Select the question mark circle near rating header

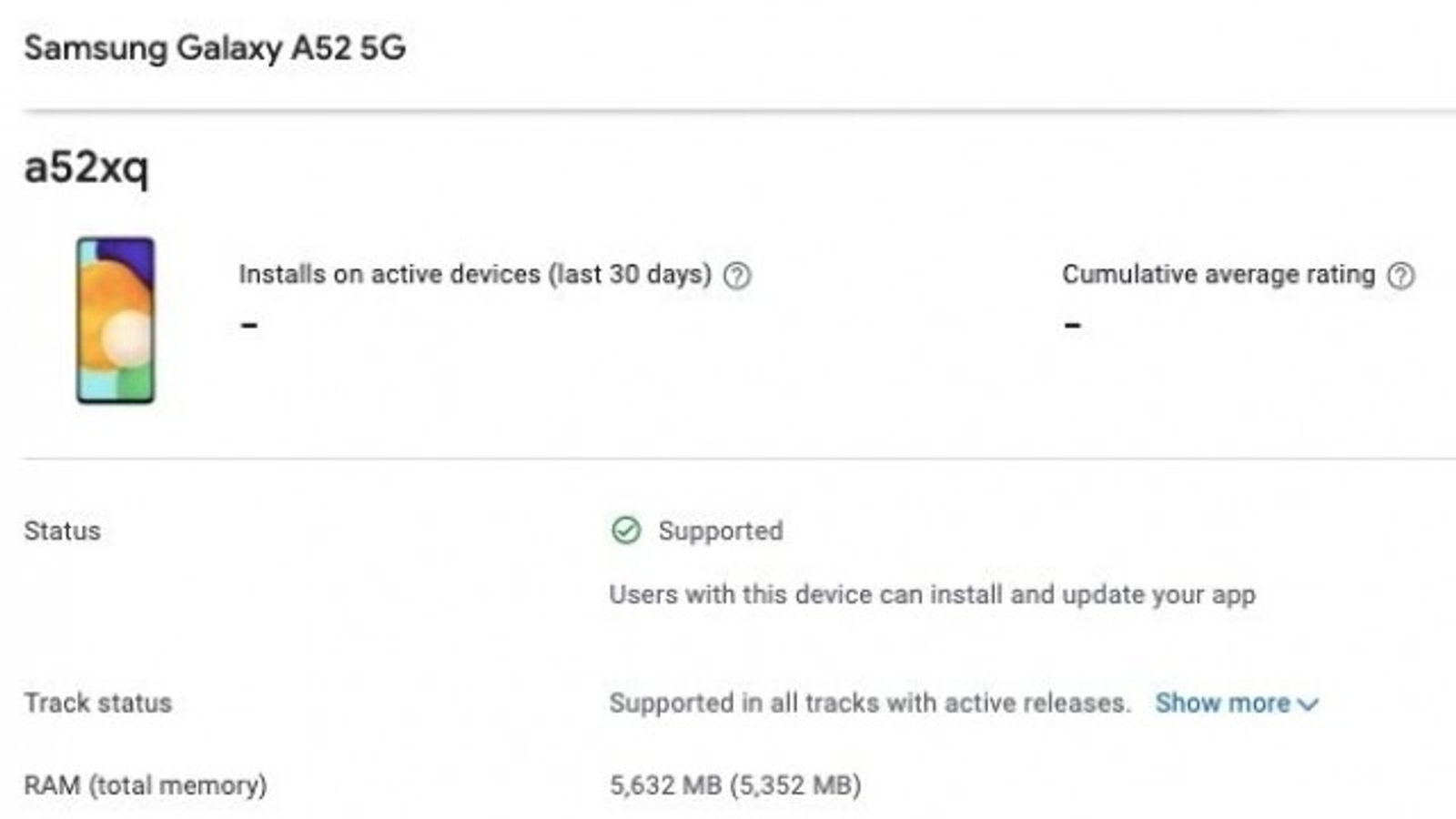click(1402, 273)
